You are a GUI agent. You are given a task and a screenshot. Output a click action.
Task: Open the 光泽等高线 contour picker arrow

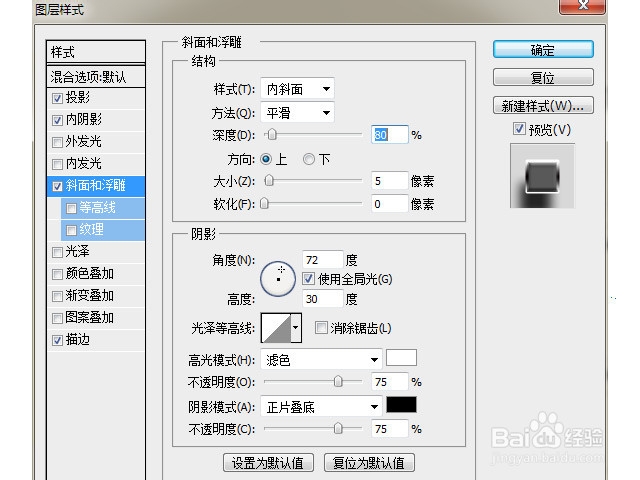pyautogui.click(x=296, y=328)
